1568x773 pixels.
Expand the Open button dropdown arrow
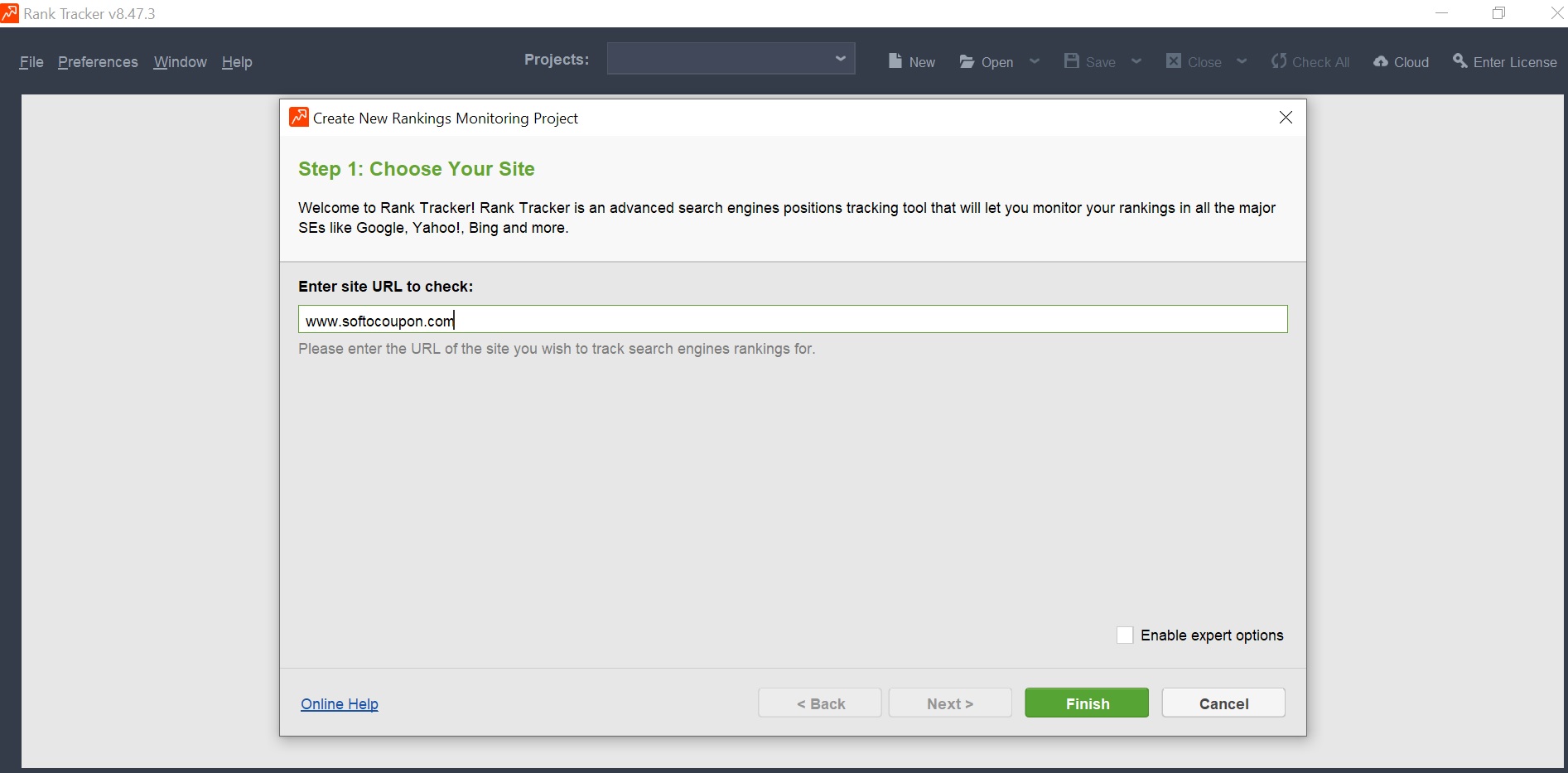[x=1035, y=61]
